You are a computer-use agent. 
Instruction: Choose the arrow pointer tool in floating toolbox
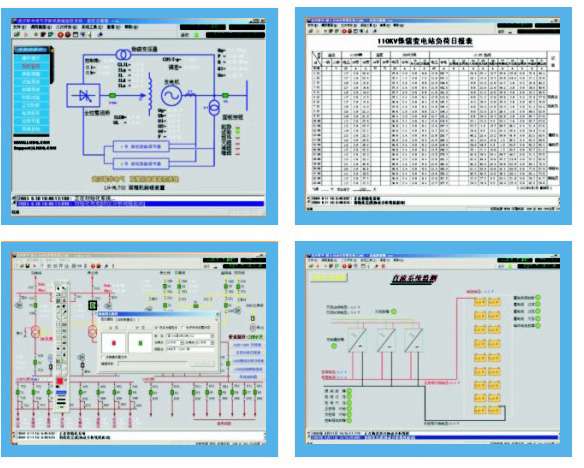58,288
